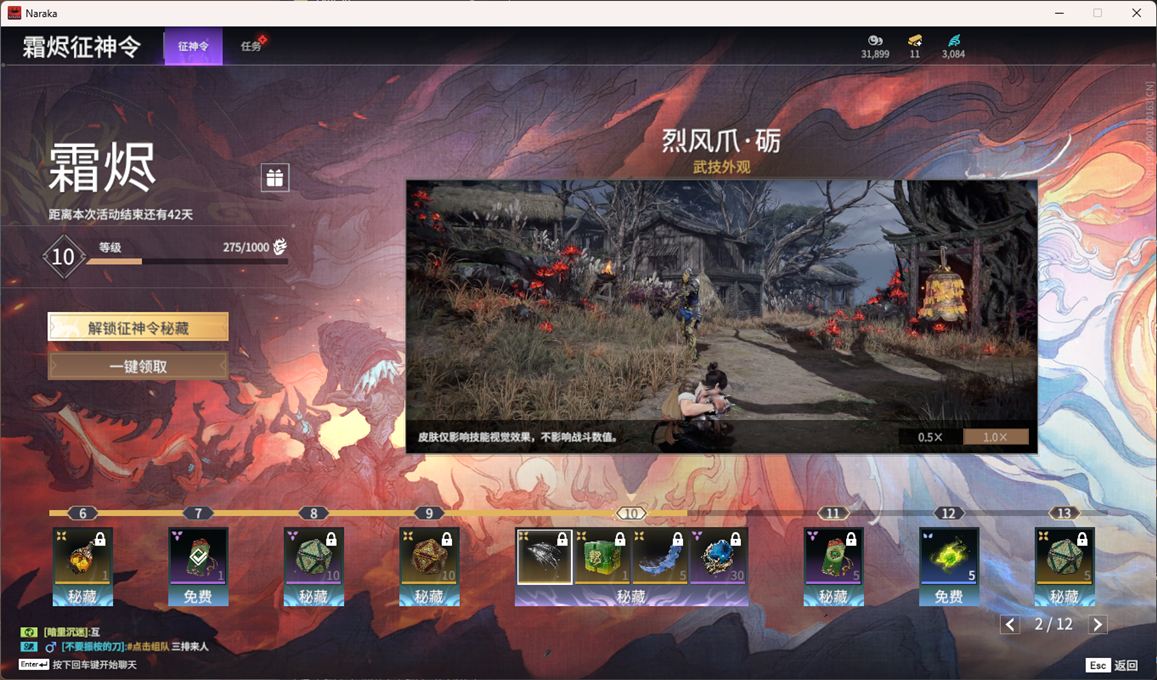
Task: Click the 秘藏 label under level 10 rewards
Action: [x=631, y=596]
